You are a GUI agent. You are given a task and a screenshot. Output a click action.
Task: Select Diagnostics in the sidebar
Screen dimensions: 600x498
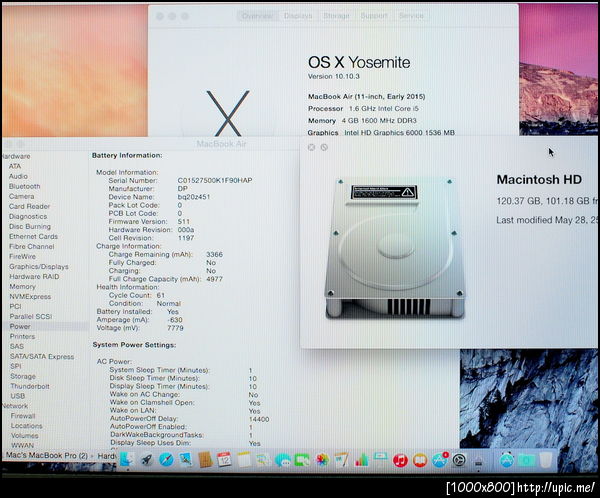click(28, 216)
